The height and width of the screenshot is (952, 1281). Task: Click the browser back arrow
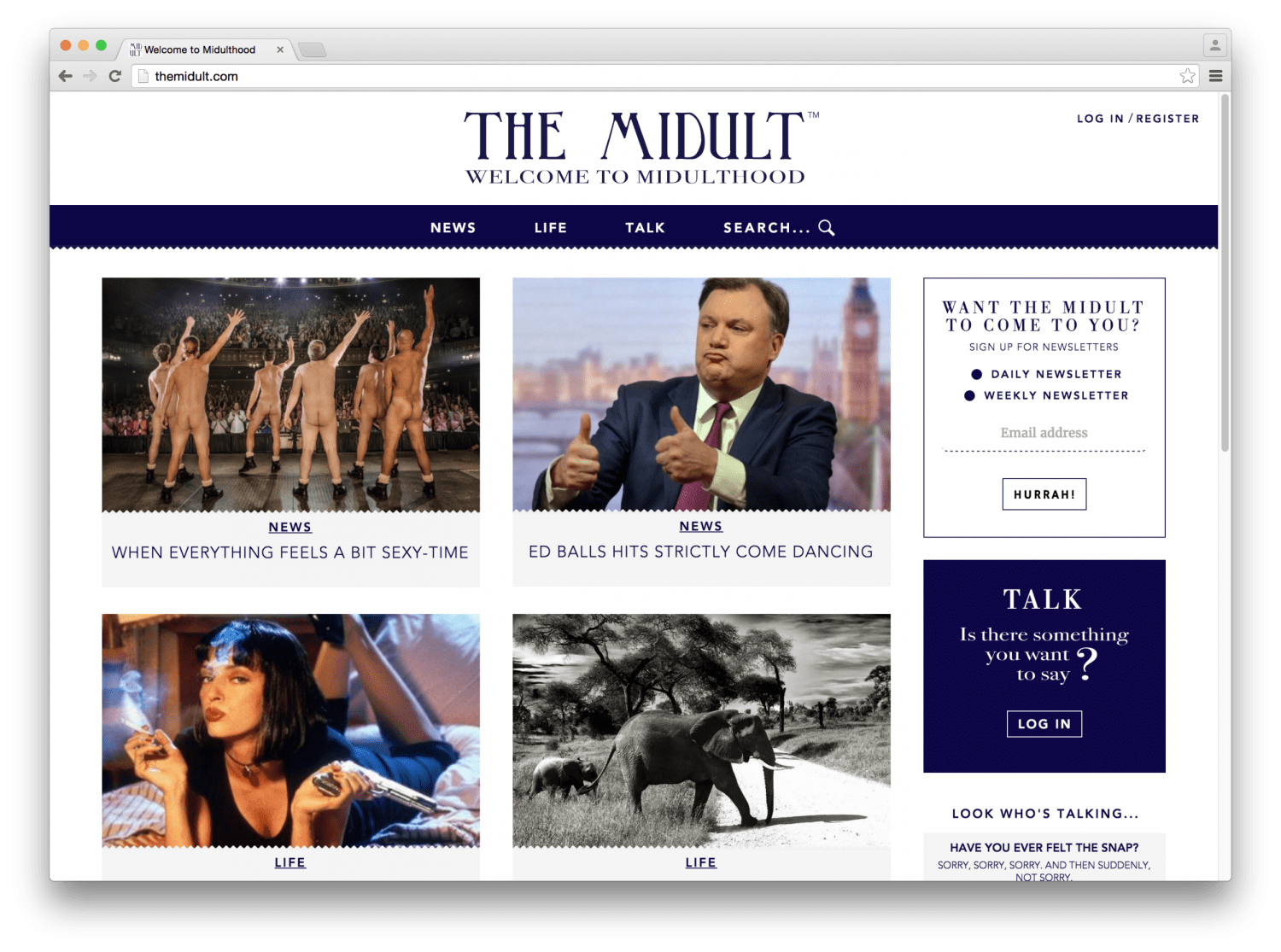click(66, 76)
